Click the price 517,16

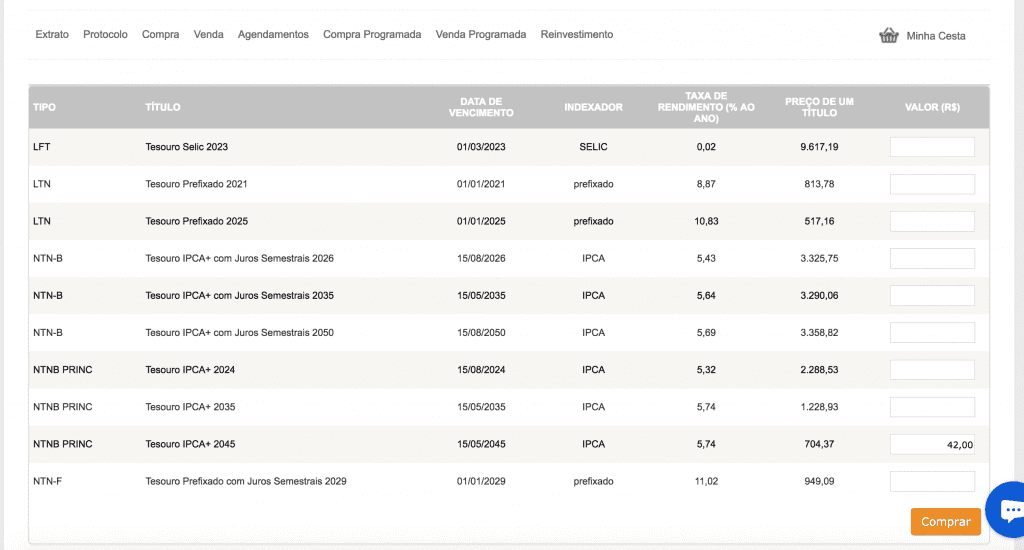point(819,221)
